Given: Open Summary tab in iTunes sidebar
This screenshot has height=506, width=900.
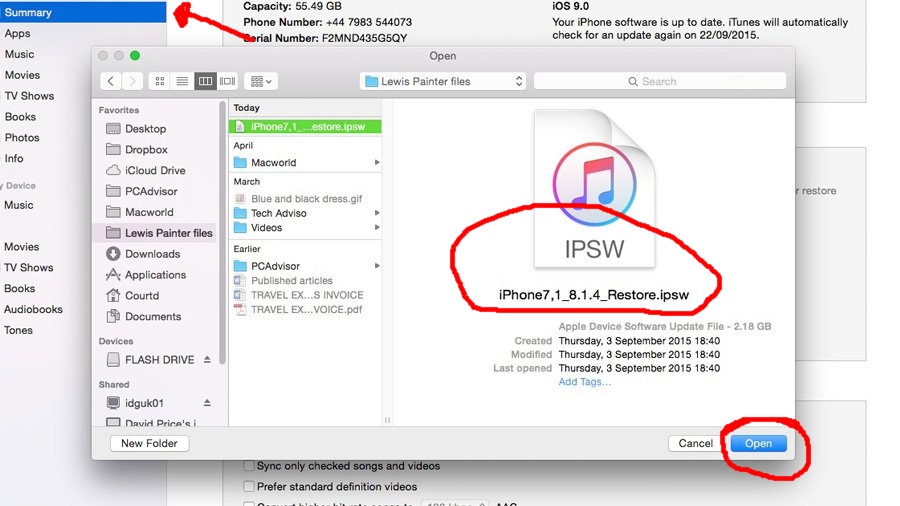Looking at the screenshot, I should point(83,12).
